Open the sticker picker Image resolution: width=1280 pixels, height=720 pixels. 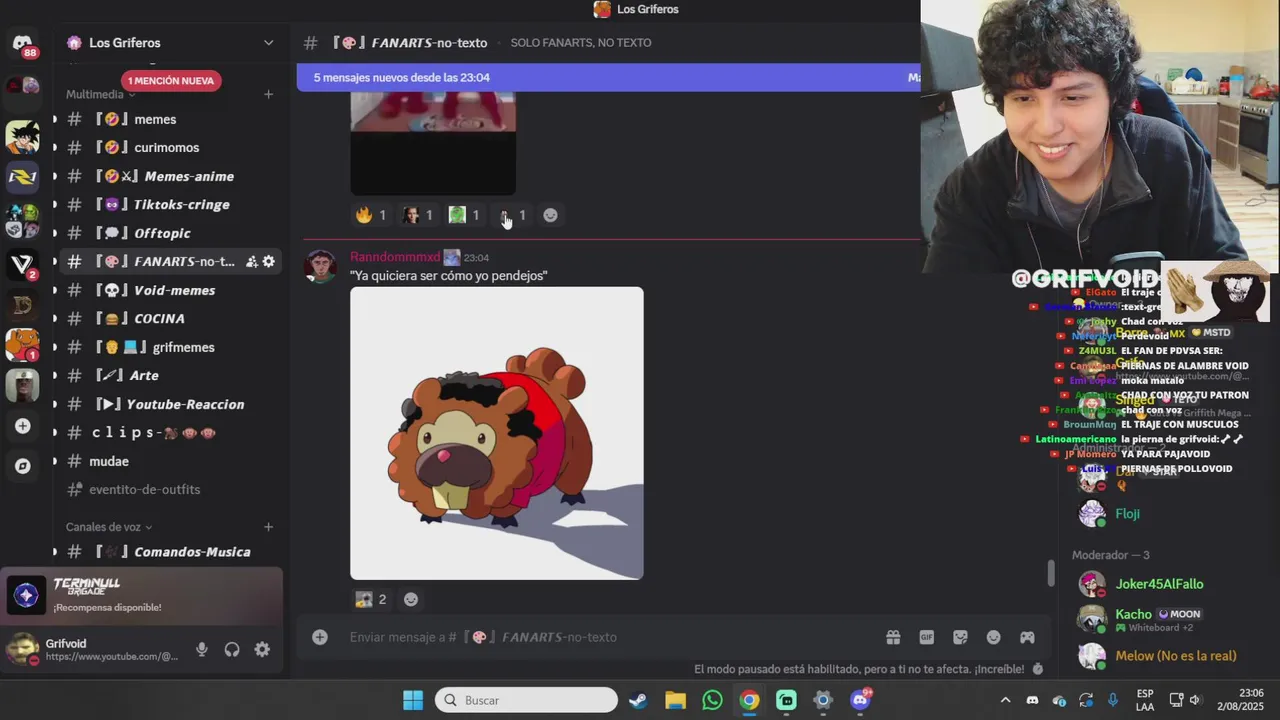960,637
